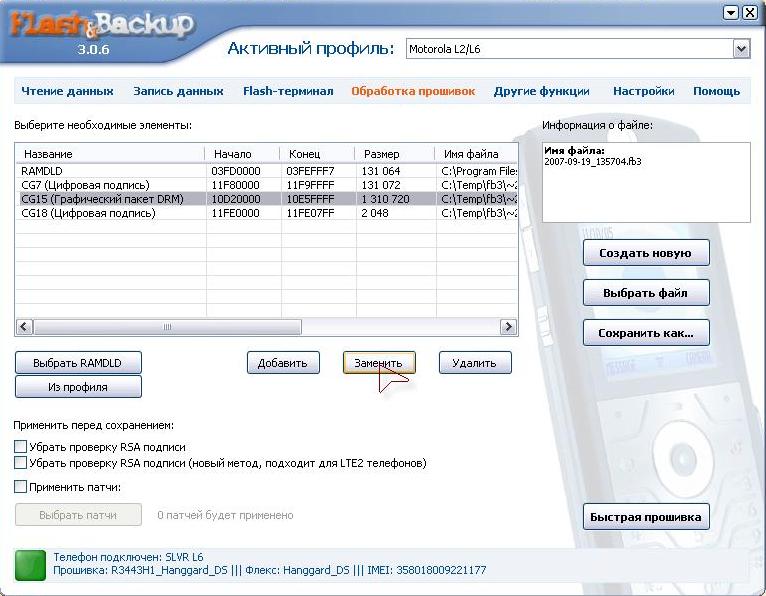
Task: Open the Чтение данных tab
Action: click(67, 91)
